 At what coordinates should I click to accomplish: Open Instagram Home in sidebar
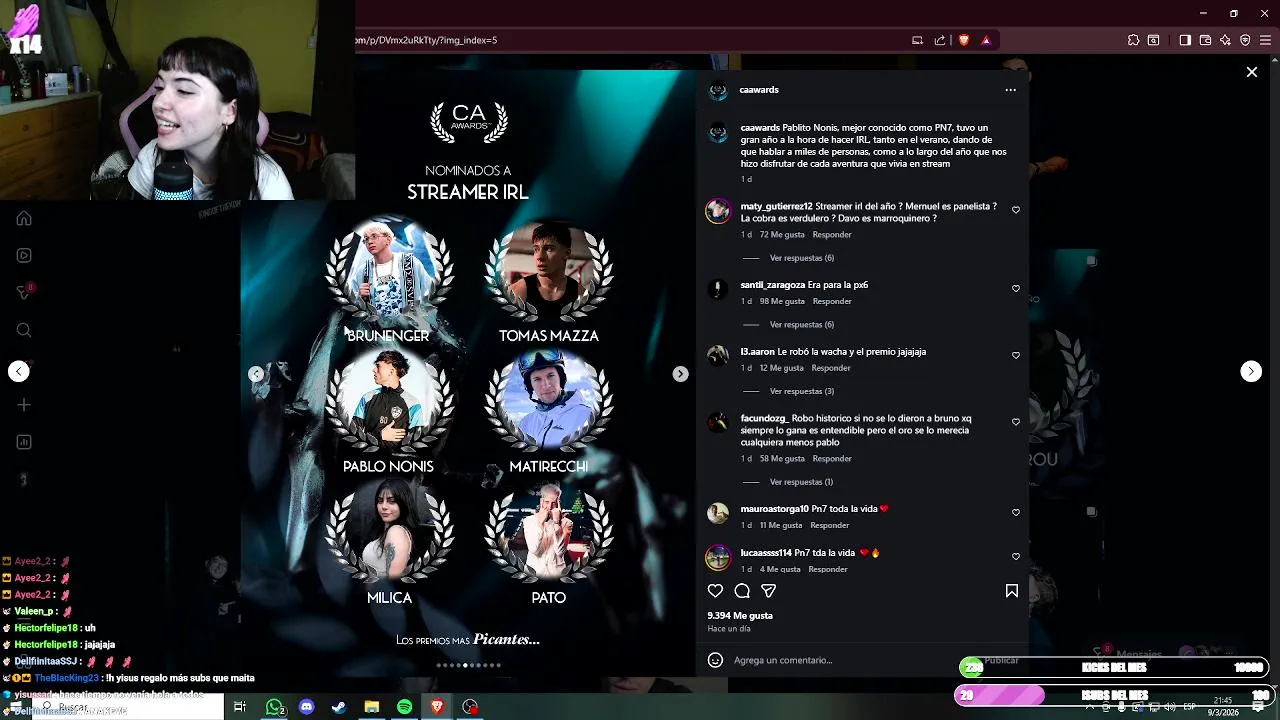click(x=24, y=218)
